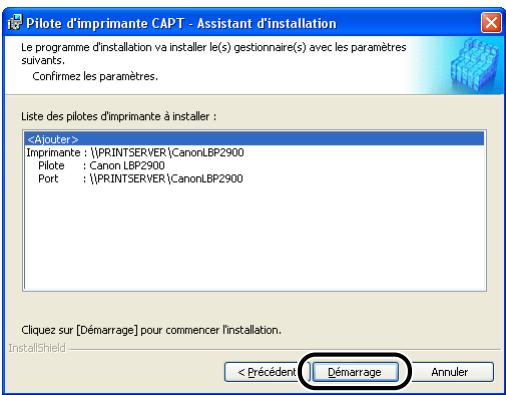The image size is (506, 395).
Task: Select the Pilote Canon LBP2900 row
Action: tap(254, 165)
